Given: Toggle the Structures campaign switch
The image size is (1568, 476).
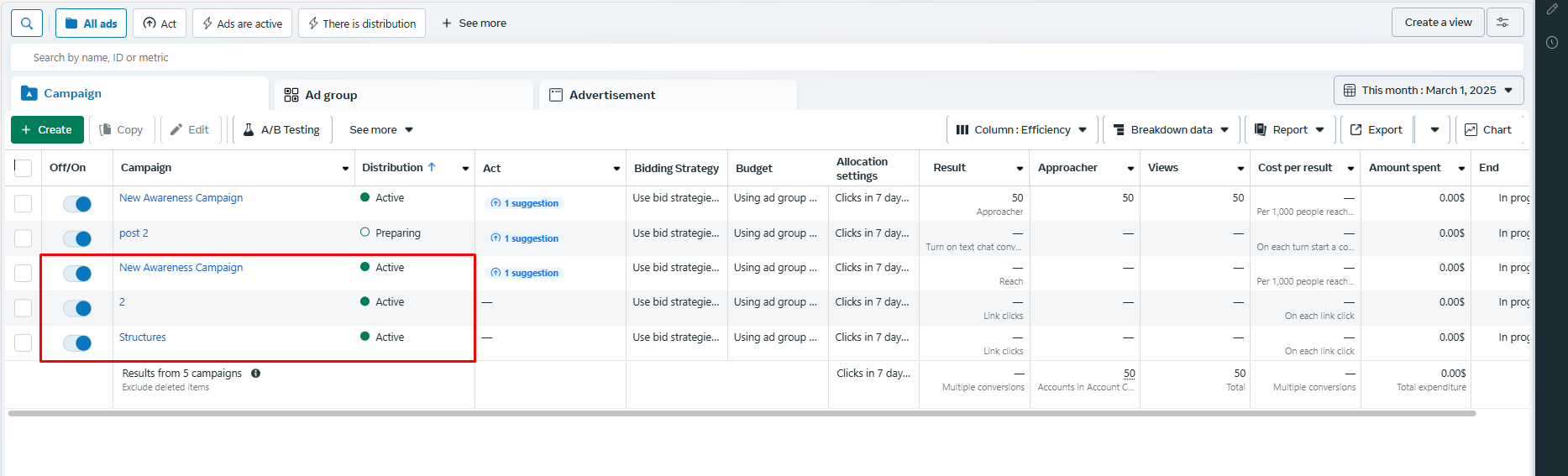Looking at the screenshot, I should pyautogui.click(x=77, y=343).
